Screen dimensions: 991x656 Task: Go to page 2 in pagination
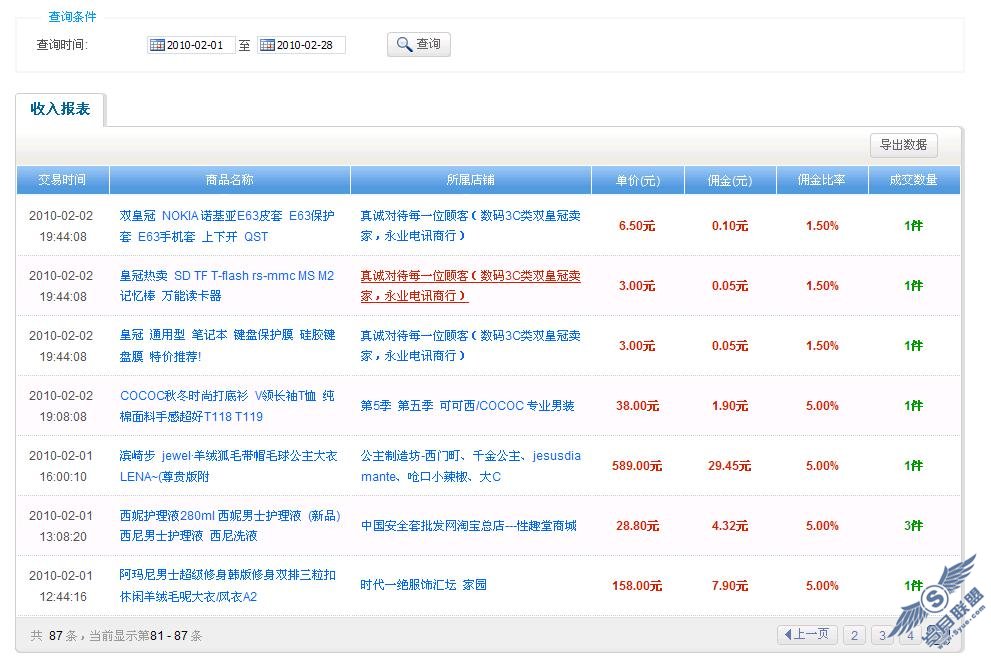pos(854,635)
